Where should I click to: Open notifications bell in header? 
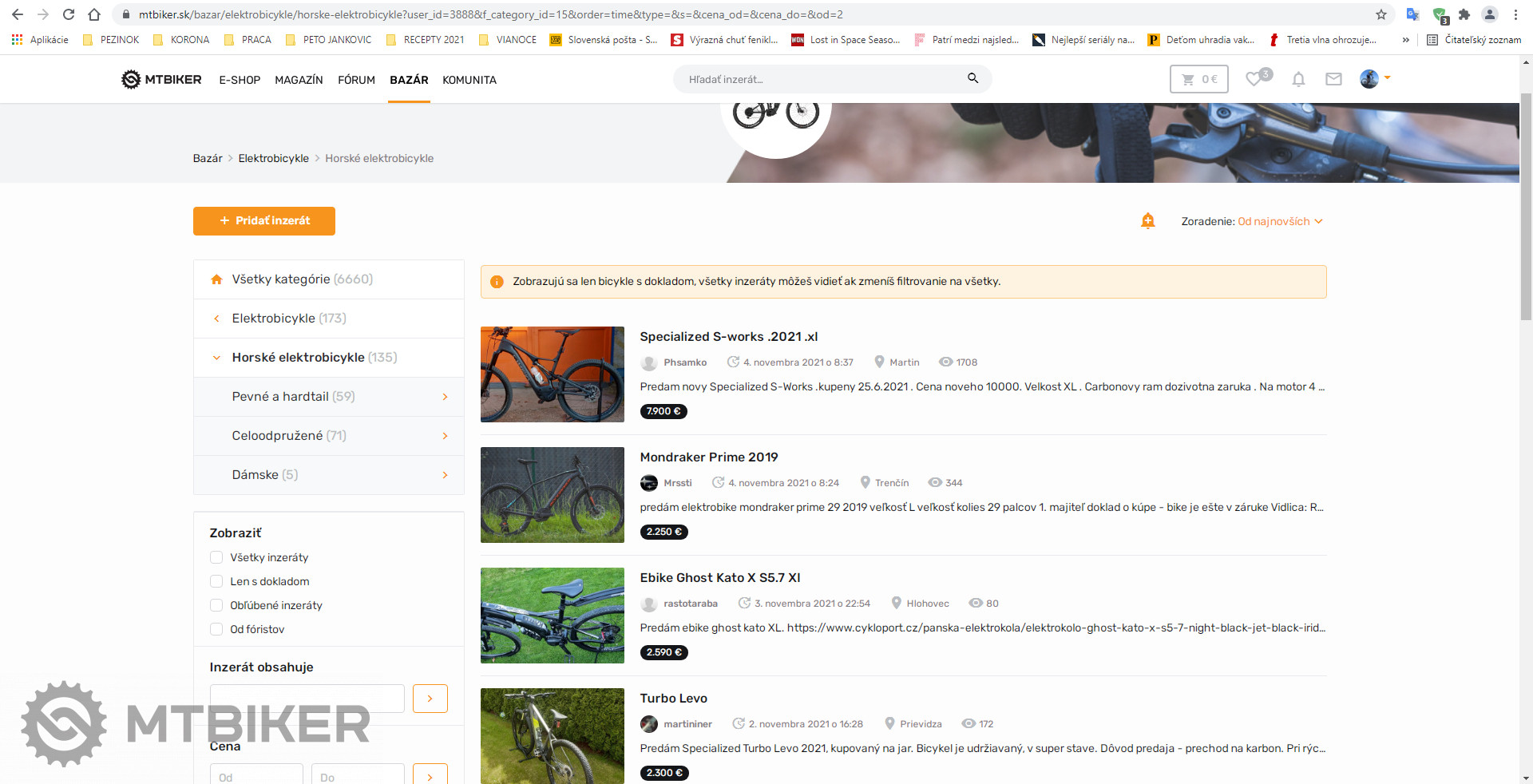pyautogui.click(x=1298, y=79)
